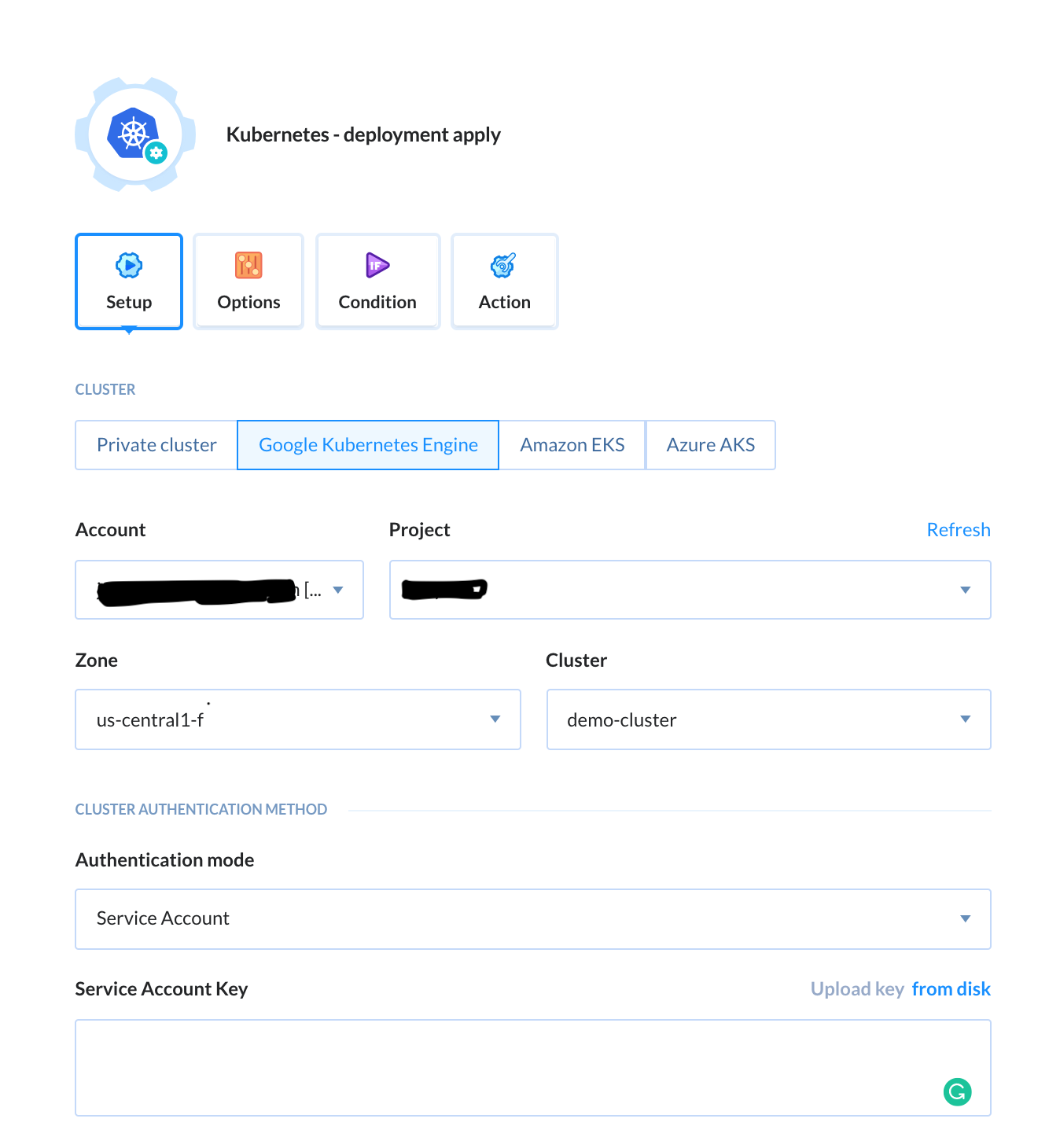1060x1148 pixels.
Task: Open the Account dropdown
Action: (x=219, y=590)
